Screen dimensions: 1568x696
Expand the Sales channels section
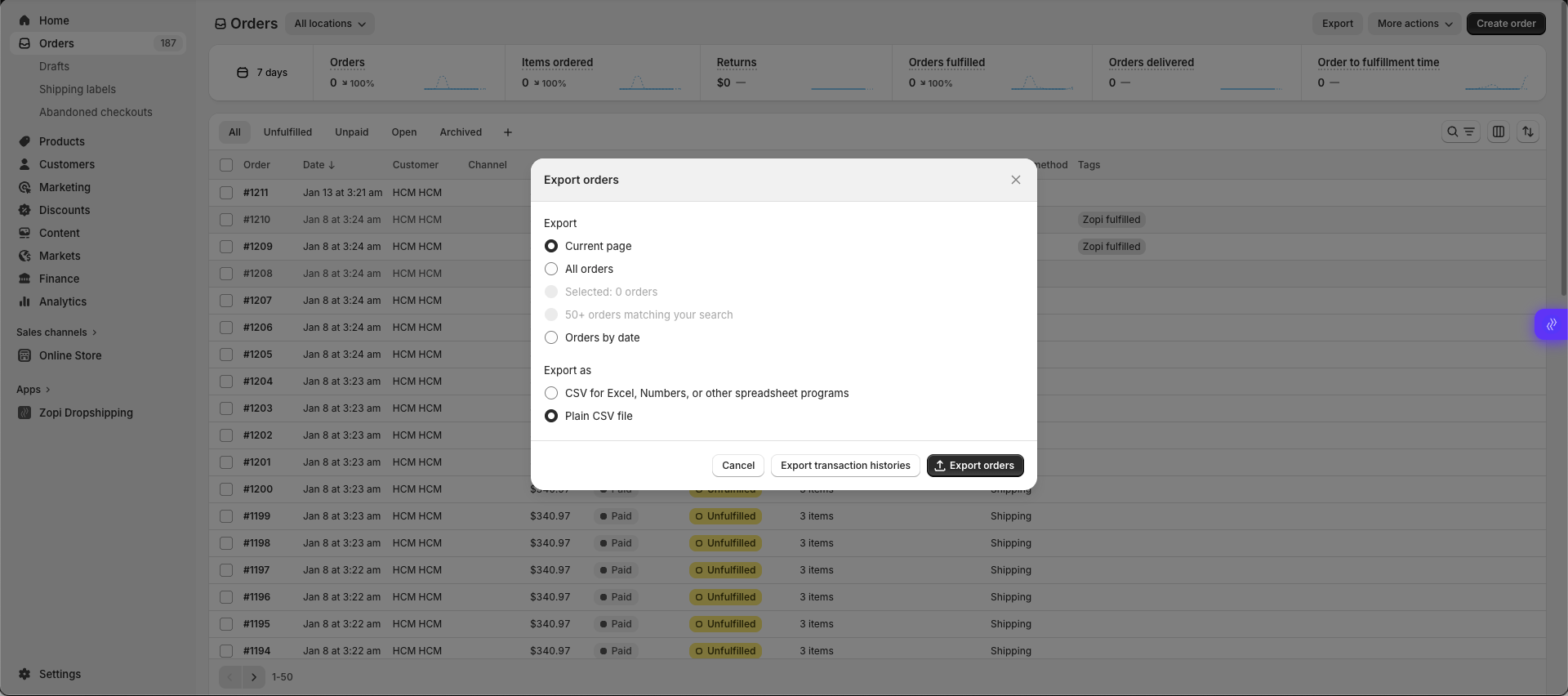(x=56, y=332)
